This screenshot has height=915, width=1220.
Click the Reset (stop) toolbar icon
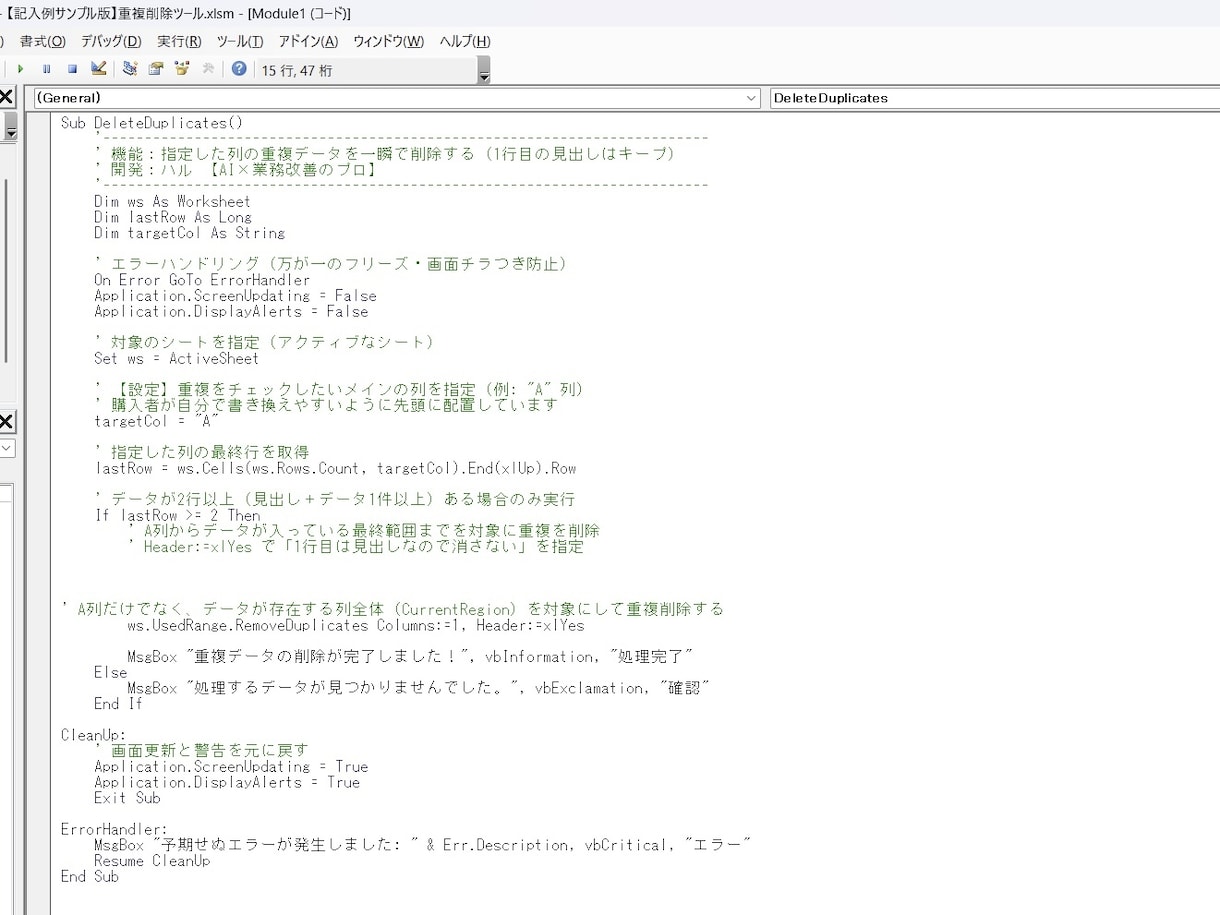(72, 69)
